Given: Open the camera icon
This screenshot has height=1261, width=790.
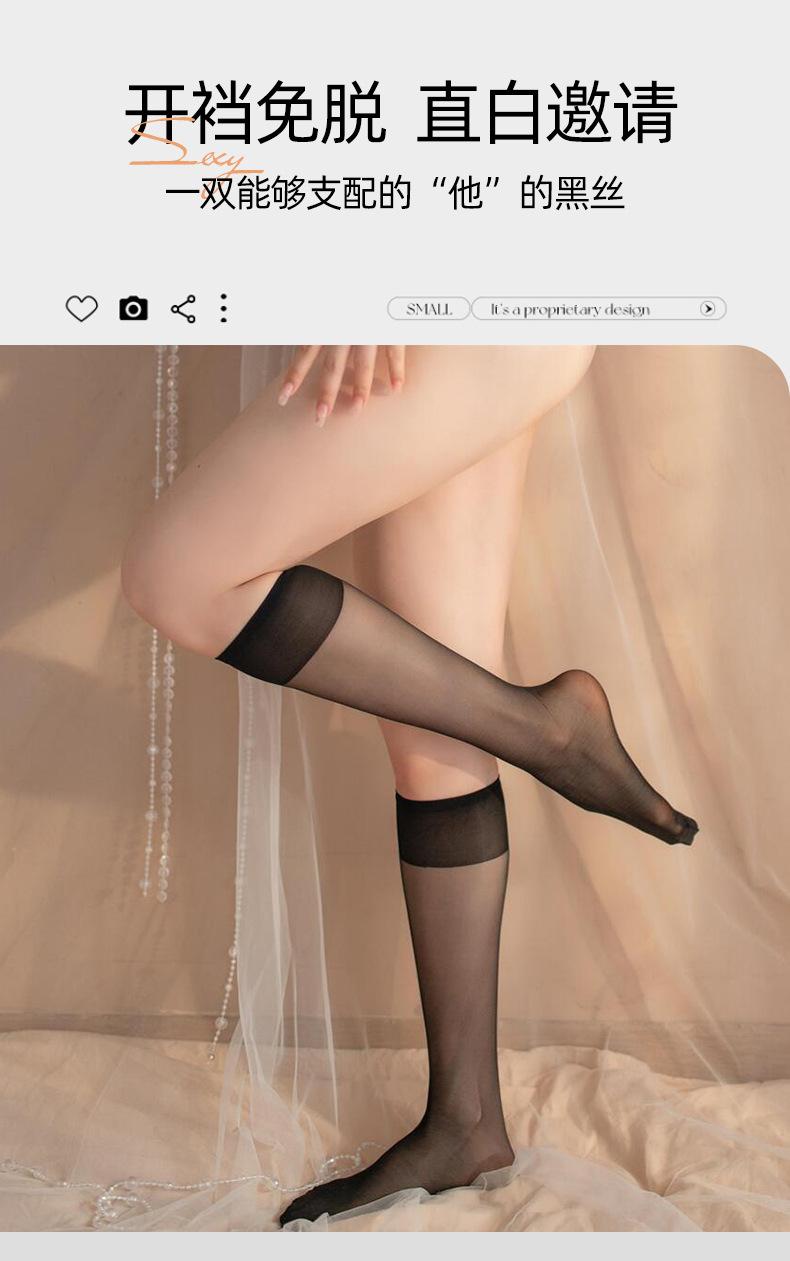Looking at the screenshot, I should 133,309.
